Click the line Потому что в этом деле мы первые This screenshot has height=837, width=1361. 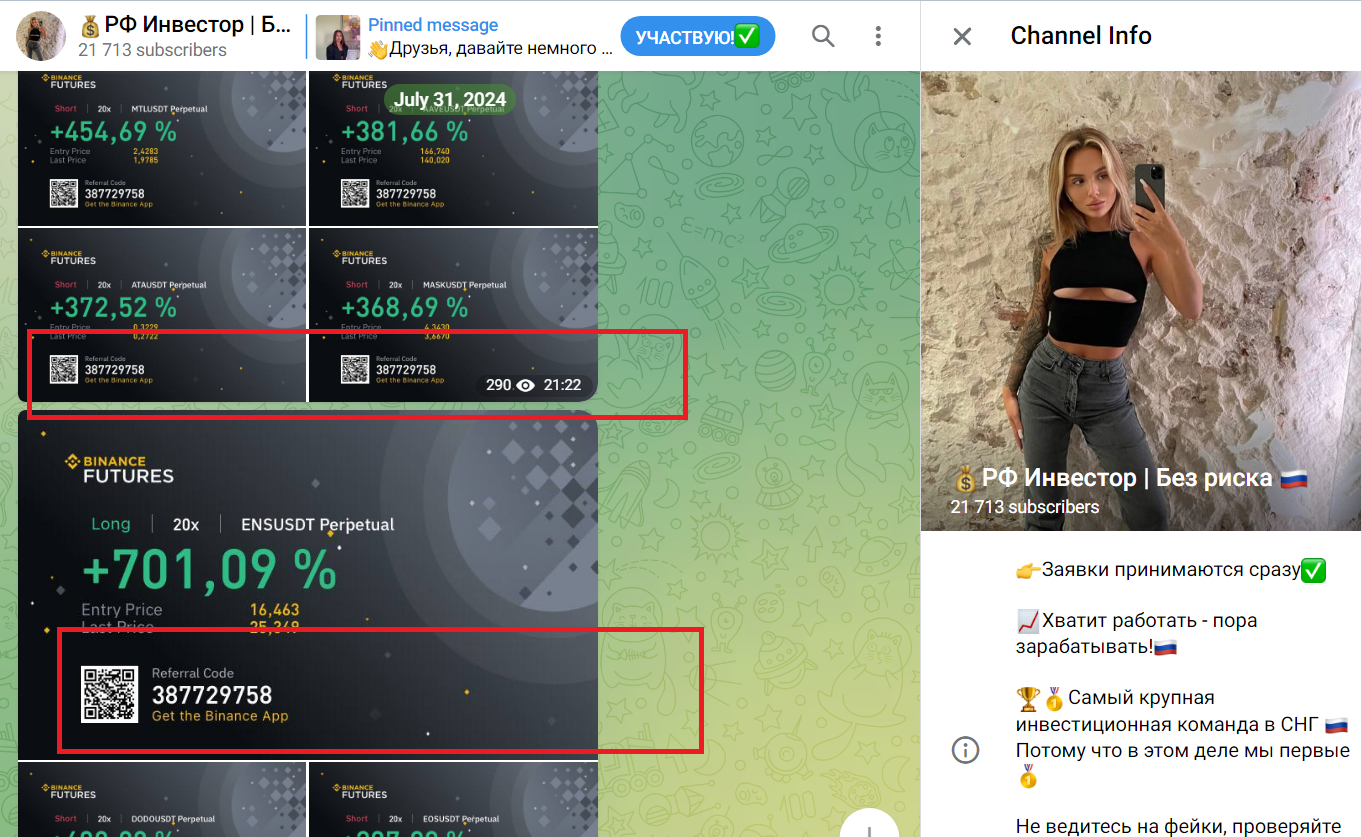(1183, 750)
